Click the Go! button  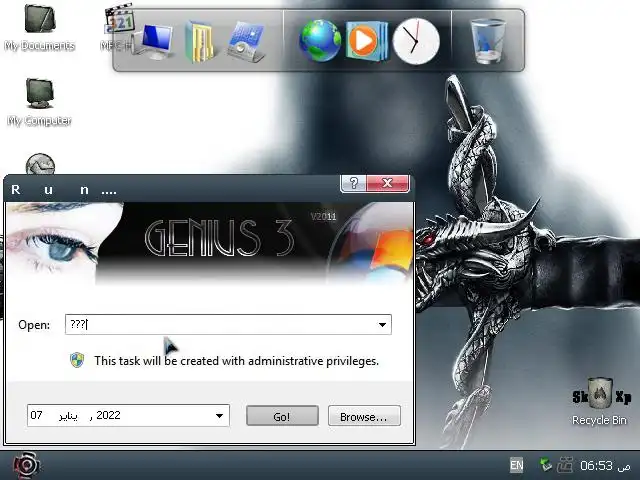[x=282, y=416]
